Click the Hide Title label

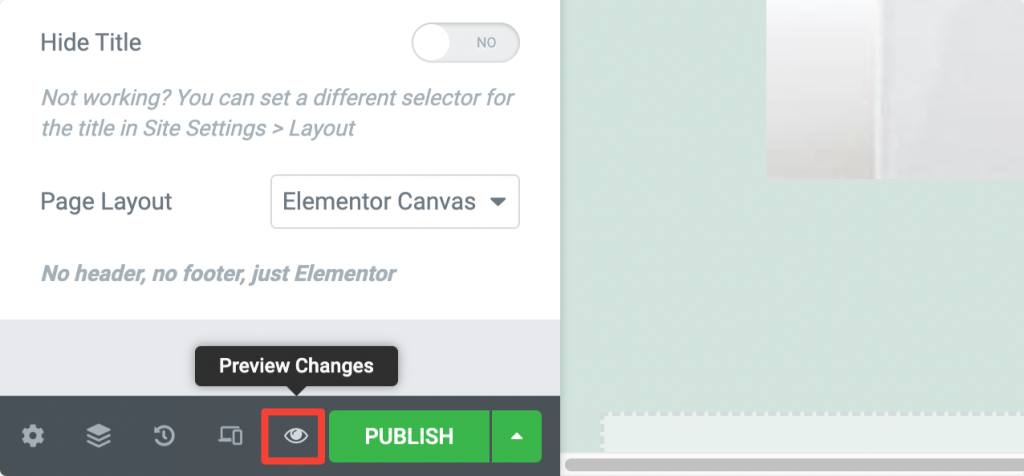point(91,43)
